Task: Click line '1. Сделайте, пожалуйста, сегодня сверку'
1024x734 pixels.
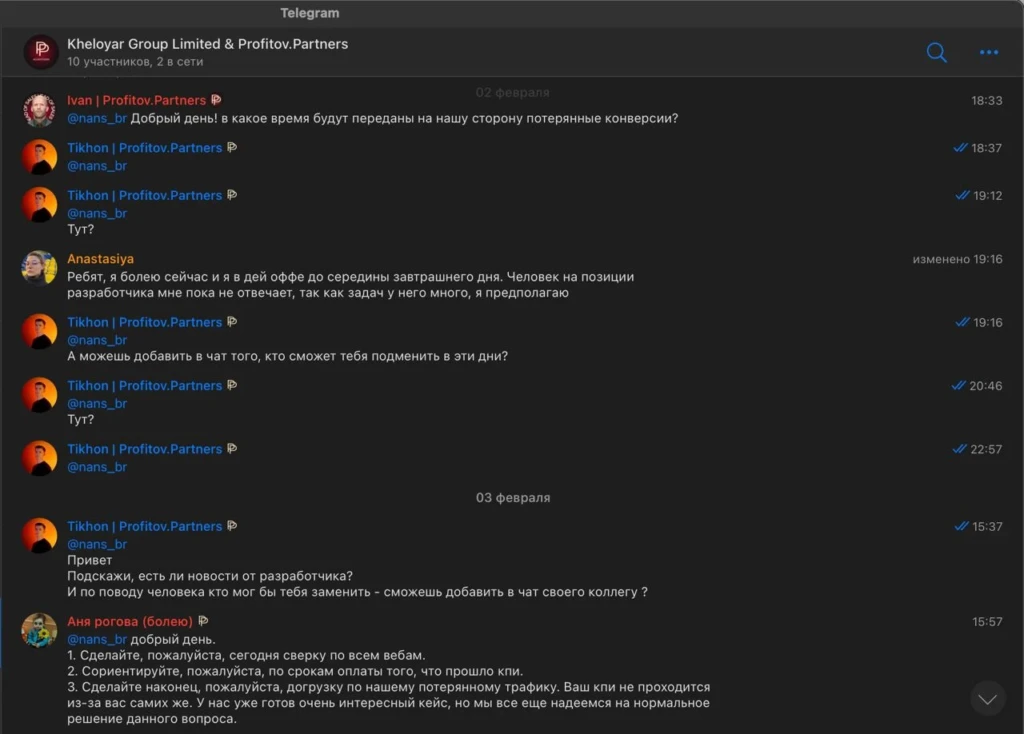Action: (x=246, y=655)
